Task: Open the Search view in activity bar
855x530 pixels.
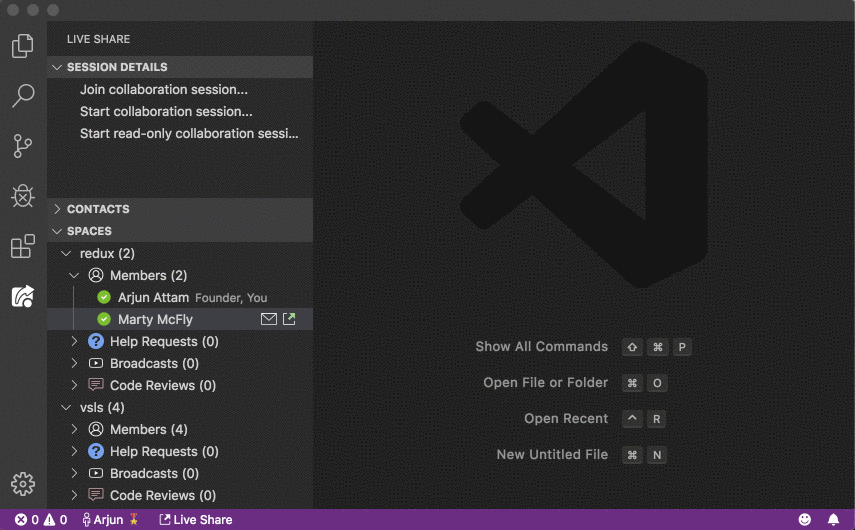Action: pyautogui.click(x=22, y=96)
